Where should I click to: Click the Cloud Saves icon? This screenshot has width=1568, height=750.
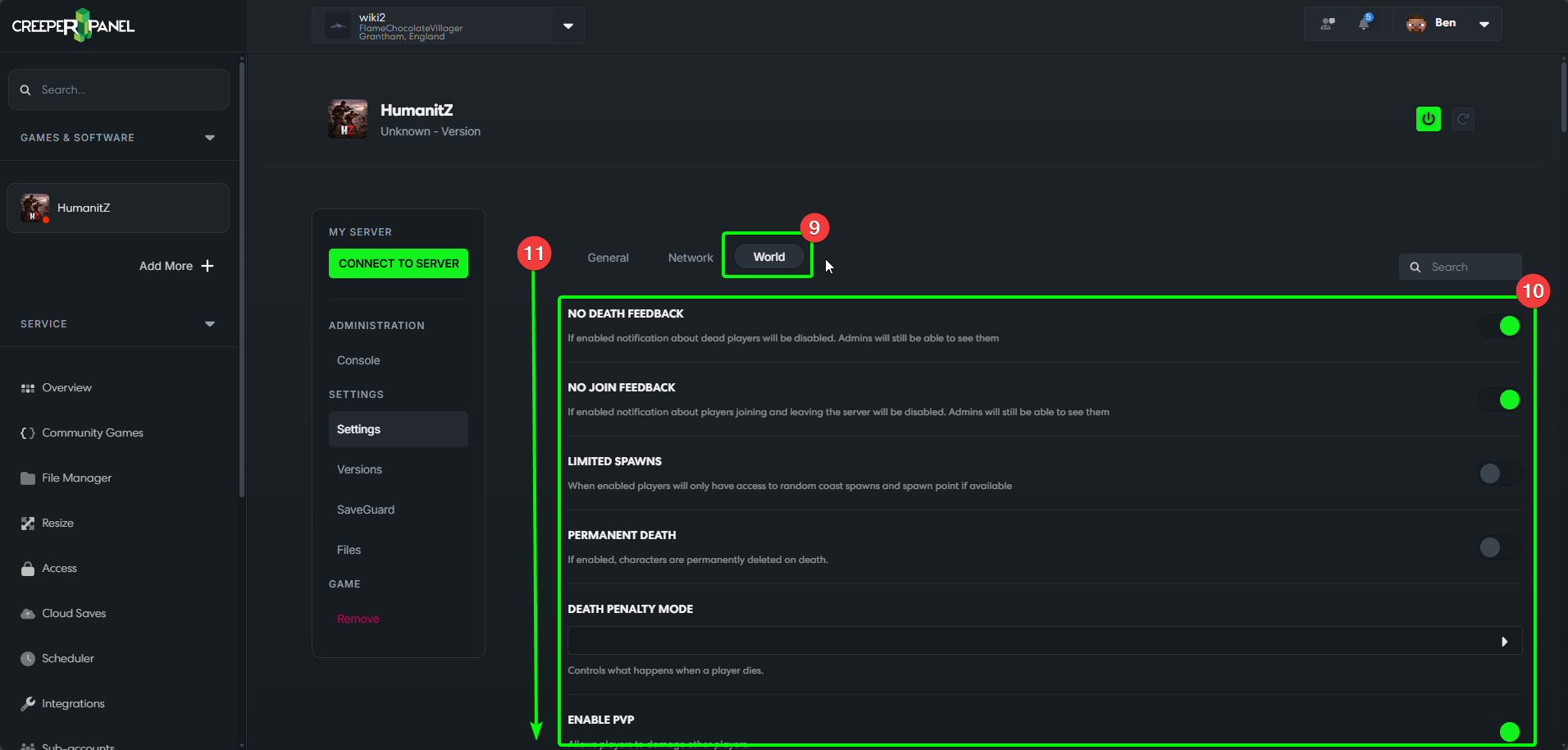point(26,613)
